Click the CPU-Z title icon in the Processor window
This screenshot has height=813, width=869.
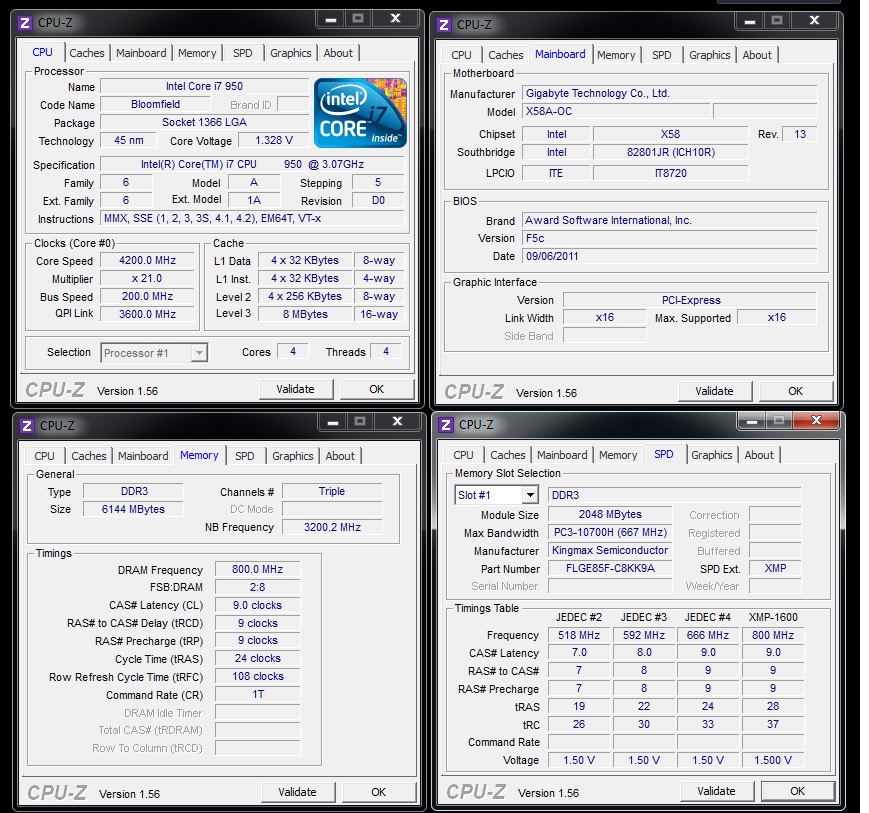(24, 23)
